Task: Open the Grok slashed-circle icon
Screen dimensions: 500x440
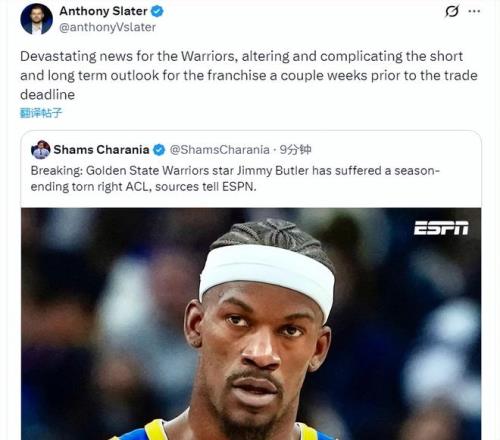Action: (x=452, y=12)
